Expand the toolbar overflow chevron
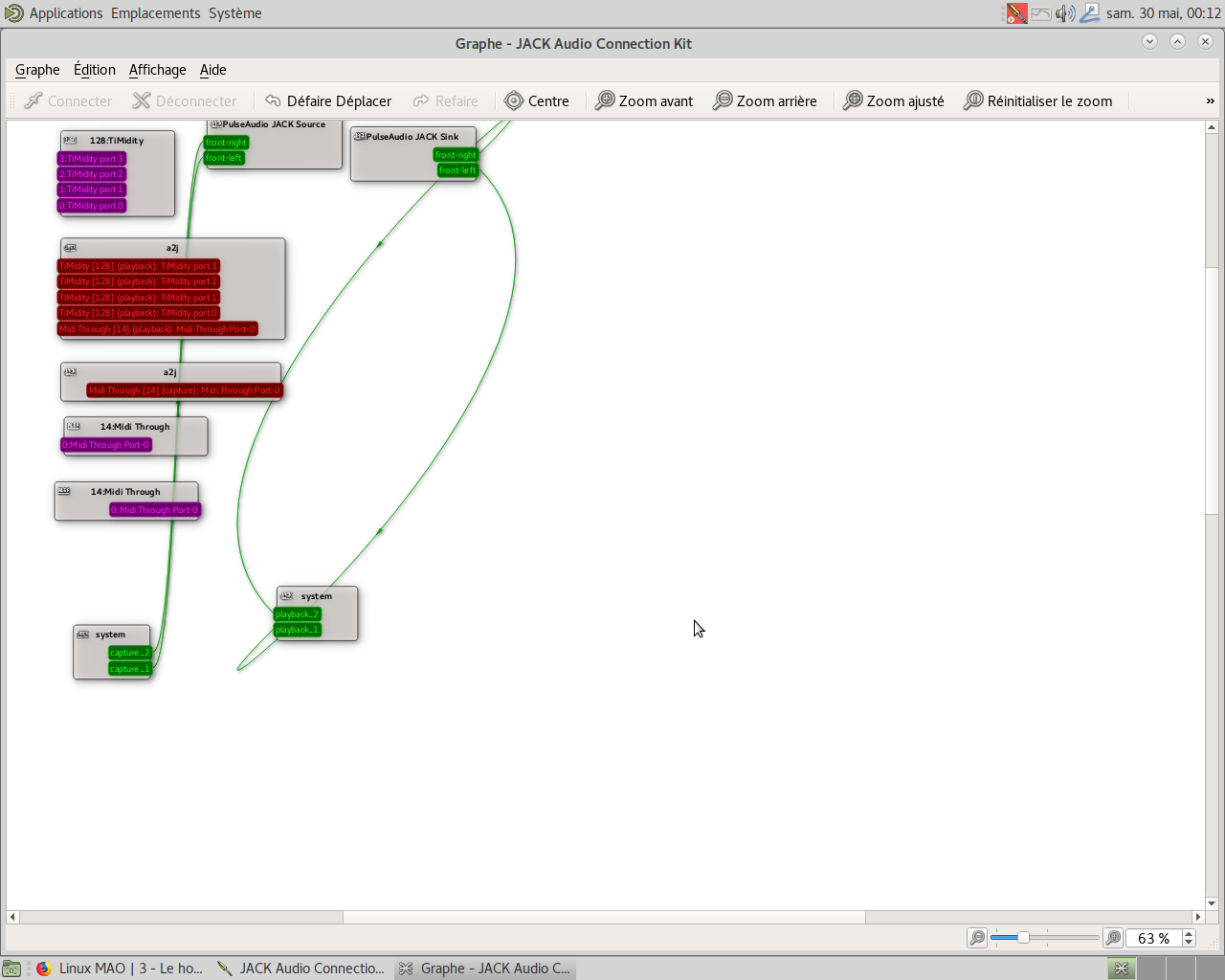Image resolution: width=1225 pixels, height=980 pixels. click(x=1210, y=100)
